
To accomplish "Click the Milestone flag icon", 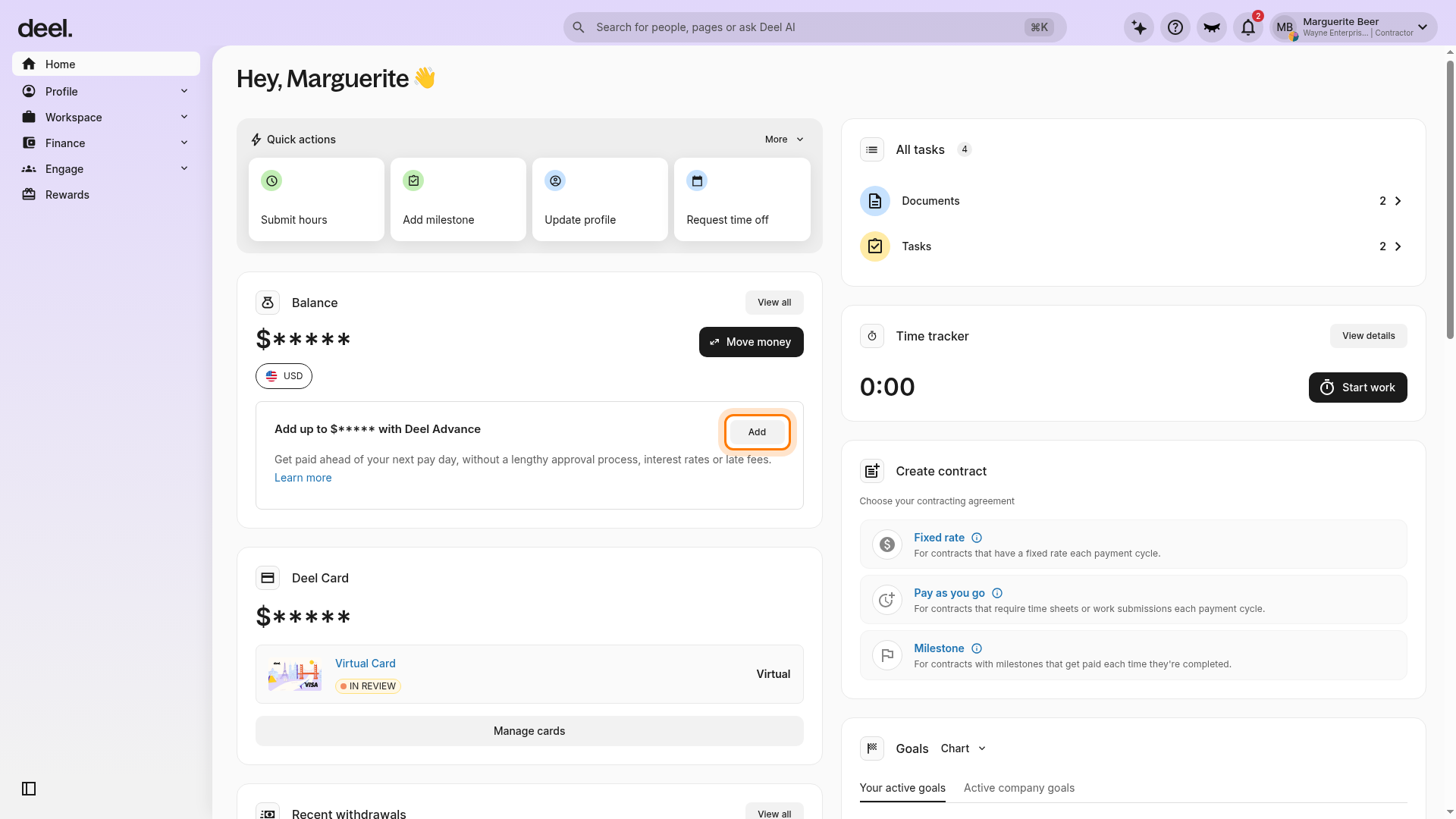I will coord(887,655).
